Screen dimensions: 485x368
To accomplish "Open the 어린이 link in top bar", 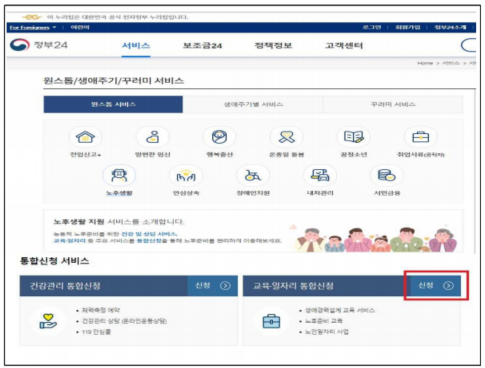I will 80,27.
